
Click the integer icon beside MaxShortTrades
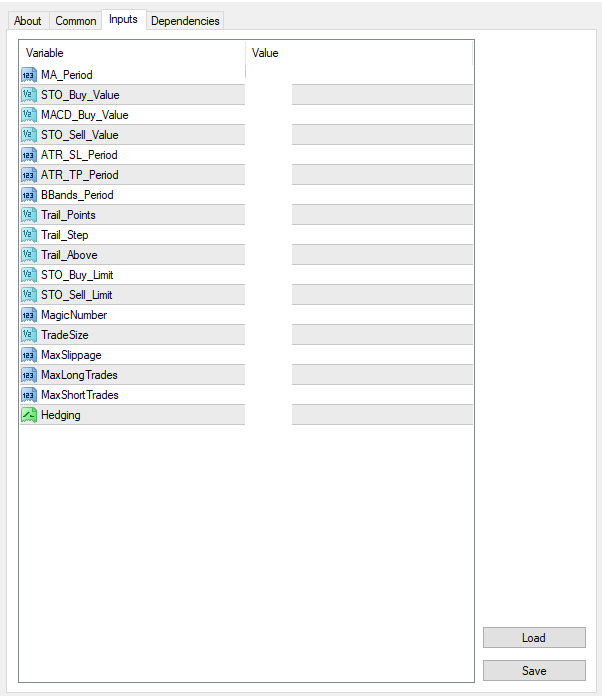pyautogui.click(x=29, y=395)
